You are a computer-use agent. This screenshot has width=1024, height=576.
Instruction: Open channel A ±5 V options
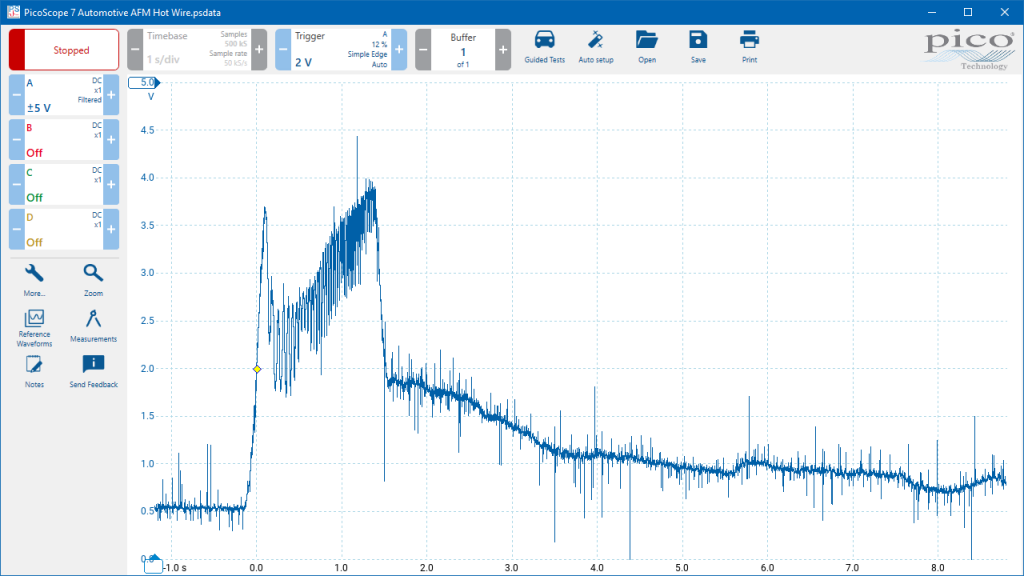pos(64,95)
